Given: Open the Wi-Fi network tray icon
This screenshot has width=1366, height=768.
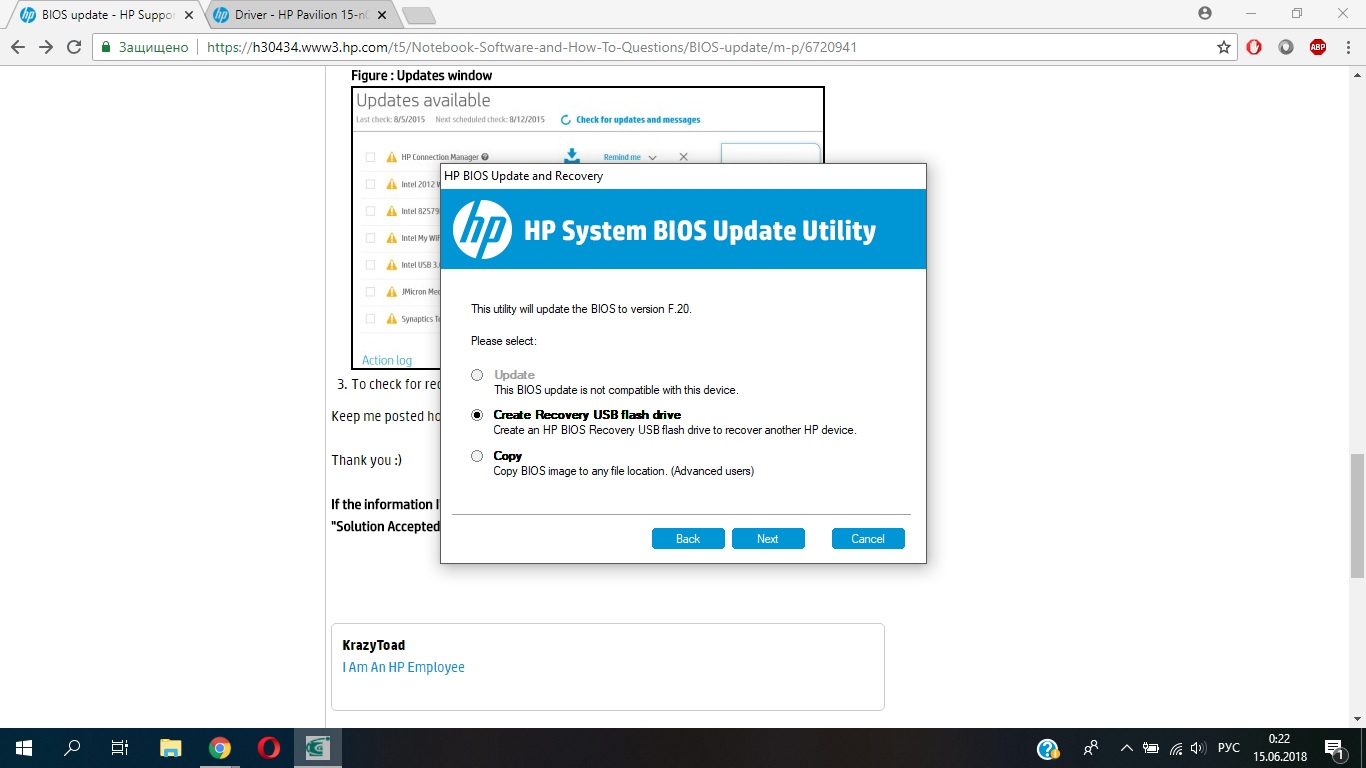Looking at the screenshot, I should [1175, 748].
